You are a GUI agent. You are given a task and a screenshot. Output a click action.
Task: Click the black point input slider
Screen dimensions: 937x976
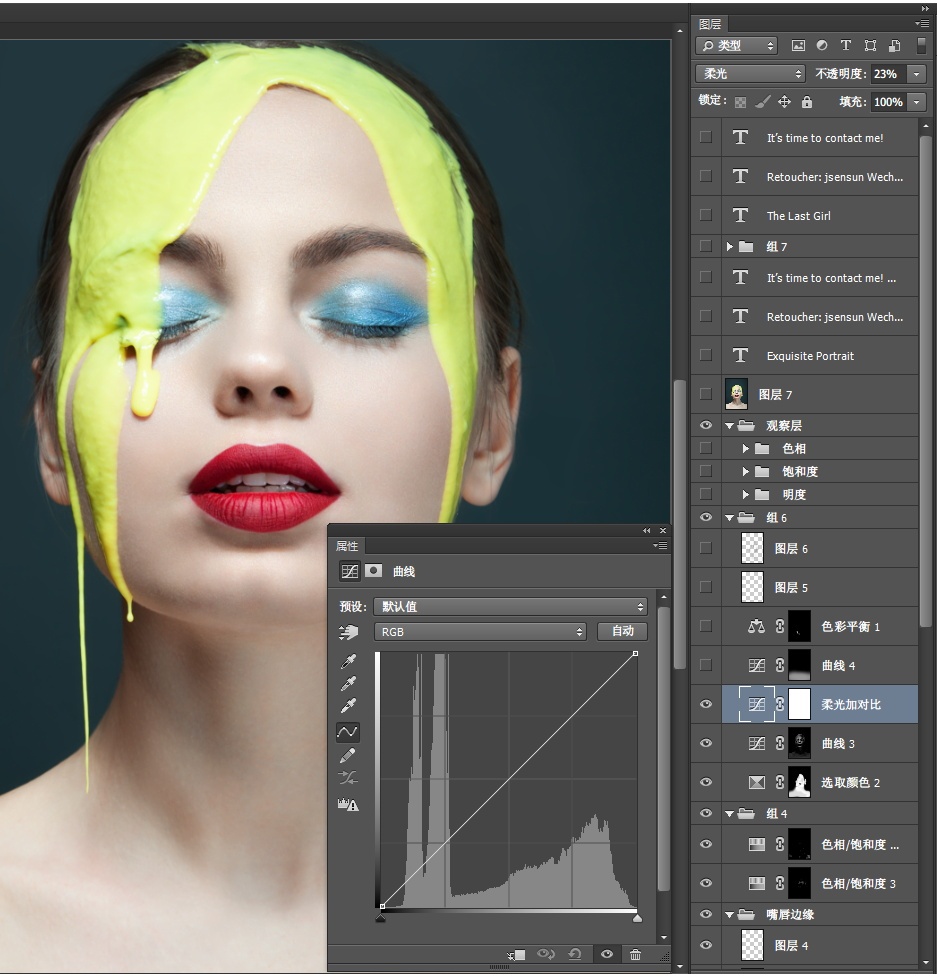(x=380, y=918)
